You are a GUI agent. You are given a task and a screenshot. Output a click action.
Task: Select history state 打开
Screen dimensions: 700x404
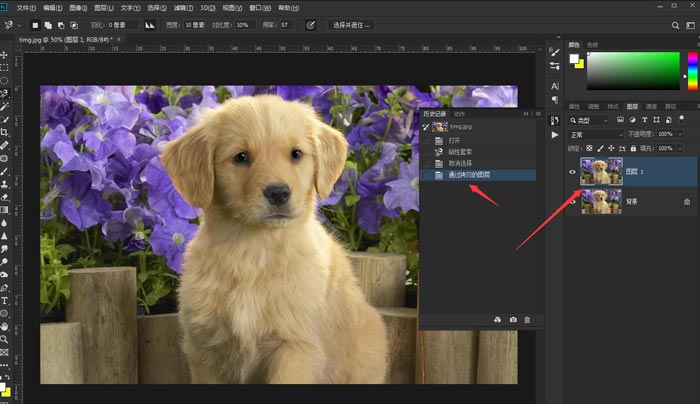479,141
